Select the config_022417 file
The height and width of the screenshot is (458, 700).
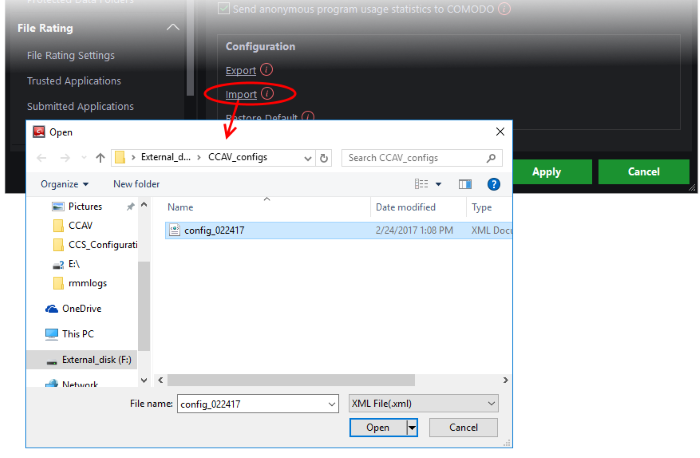215,230
